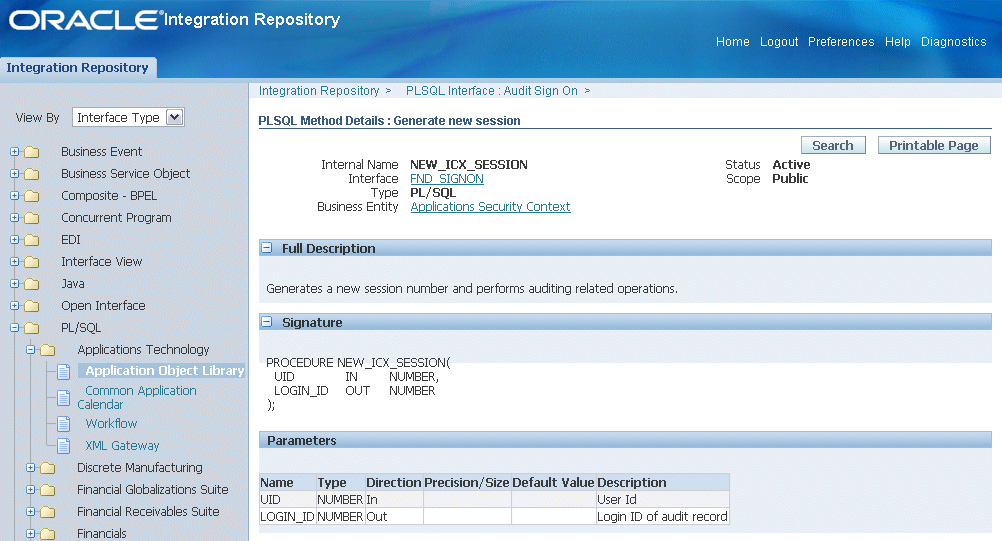This screenshot has width=1002, height=541.
Task: Click the Composite - BPEL folder icon
Action: pyautogui.click(x=31, y=196)
